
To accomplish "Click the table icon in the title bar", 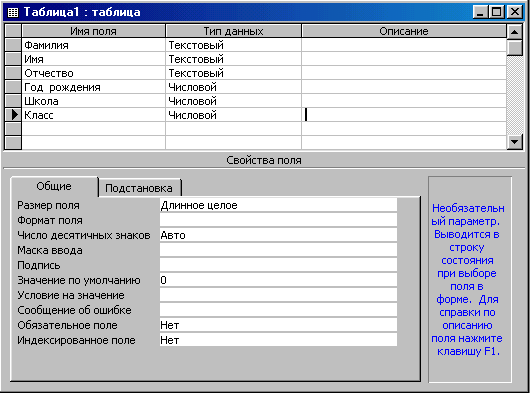I will click(x=13, y=13).
